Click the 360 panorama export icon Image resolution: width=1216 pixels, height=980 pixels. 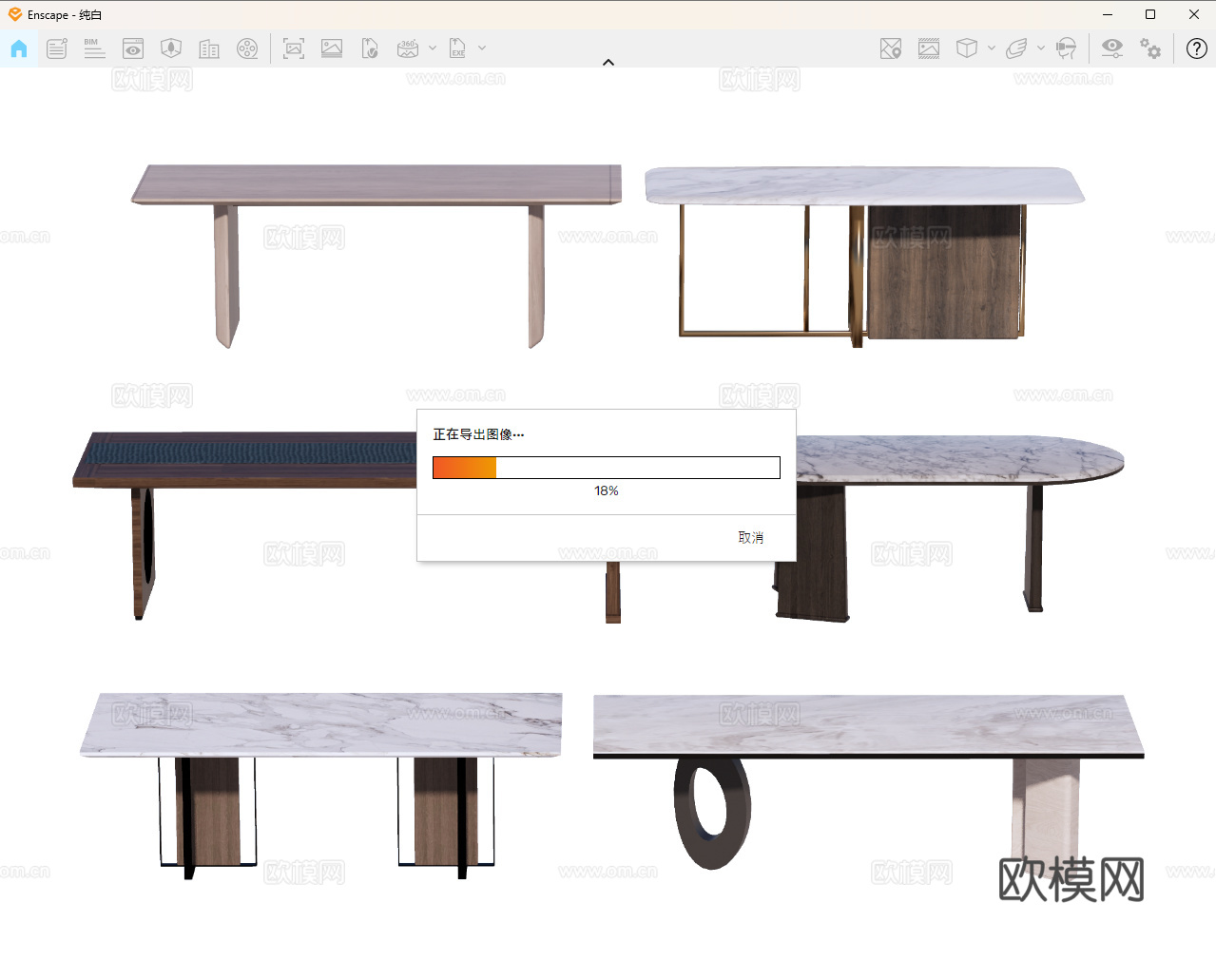click(408, 48)
